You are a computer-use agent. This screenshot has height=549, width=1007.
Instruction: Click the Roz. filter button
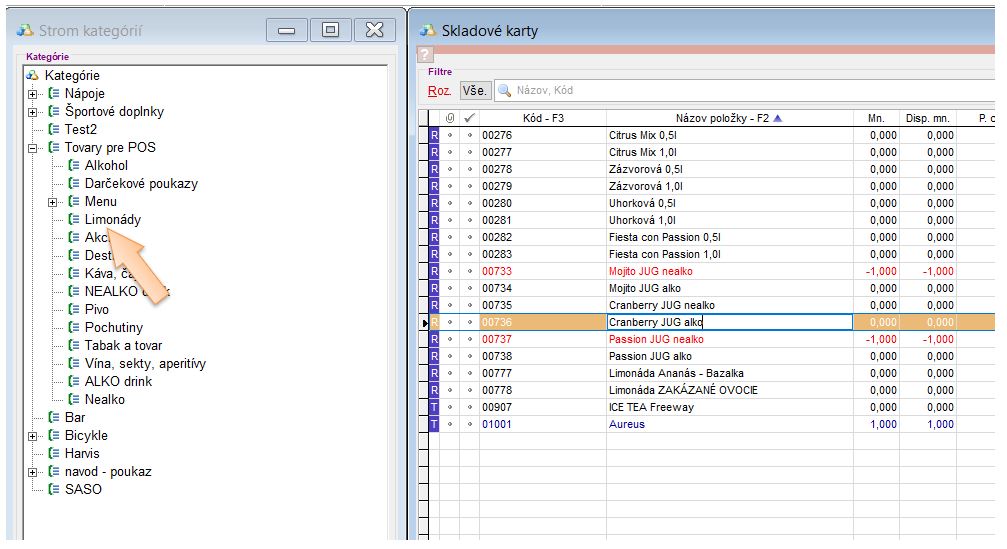(440, 91)
